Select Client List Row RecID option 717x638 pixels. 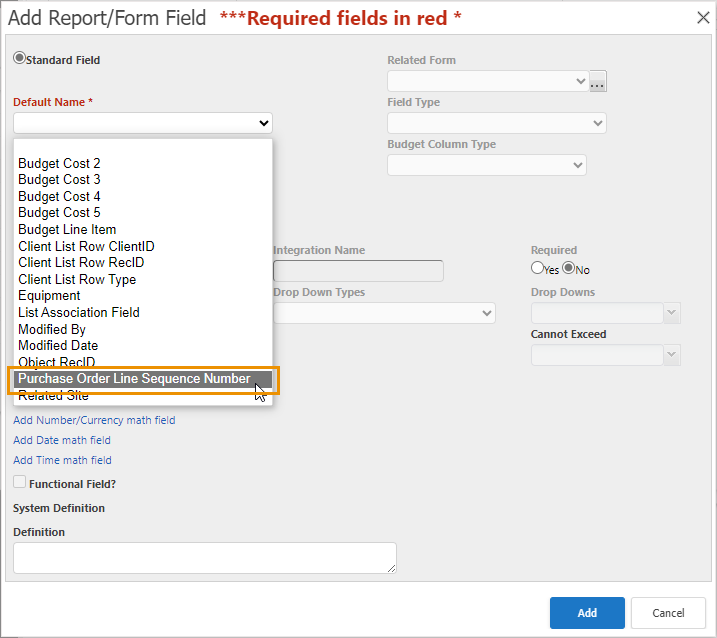(x=143, y=263)
